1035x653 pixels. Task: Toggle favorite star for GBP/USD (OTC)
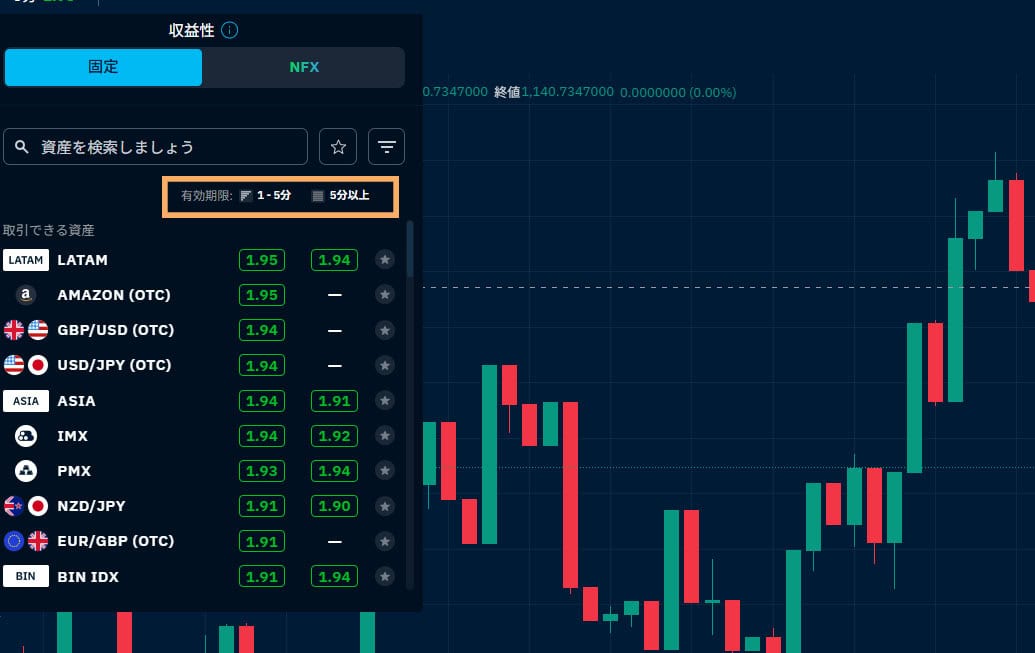pyautogui.click(x=384, y=330)
